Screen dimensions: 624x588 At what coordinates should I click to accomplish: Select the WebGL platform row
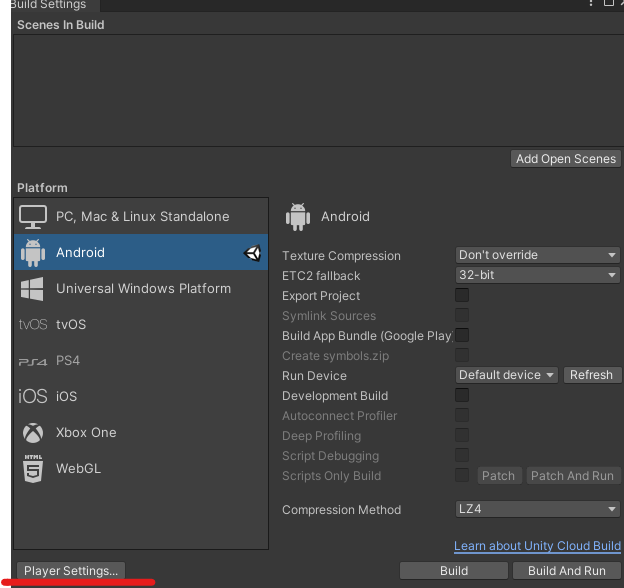[141, 468]
